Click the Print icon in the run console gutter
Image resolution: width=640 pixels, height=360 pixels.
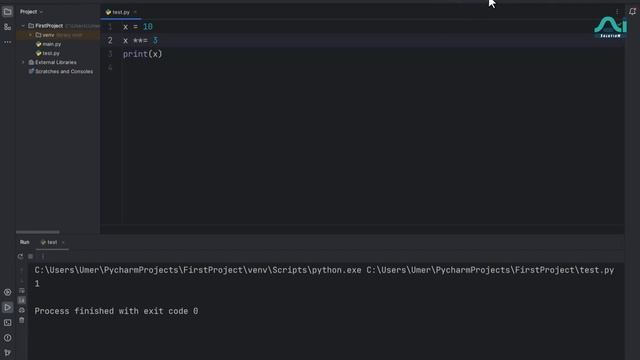tap(22, 310)
